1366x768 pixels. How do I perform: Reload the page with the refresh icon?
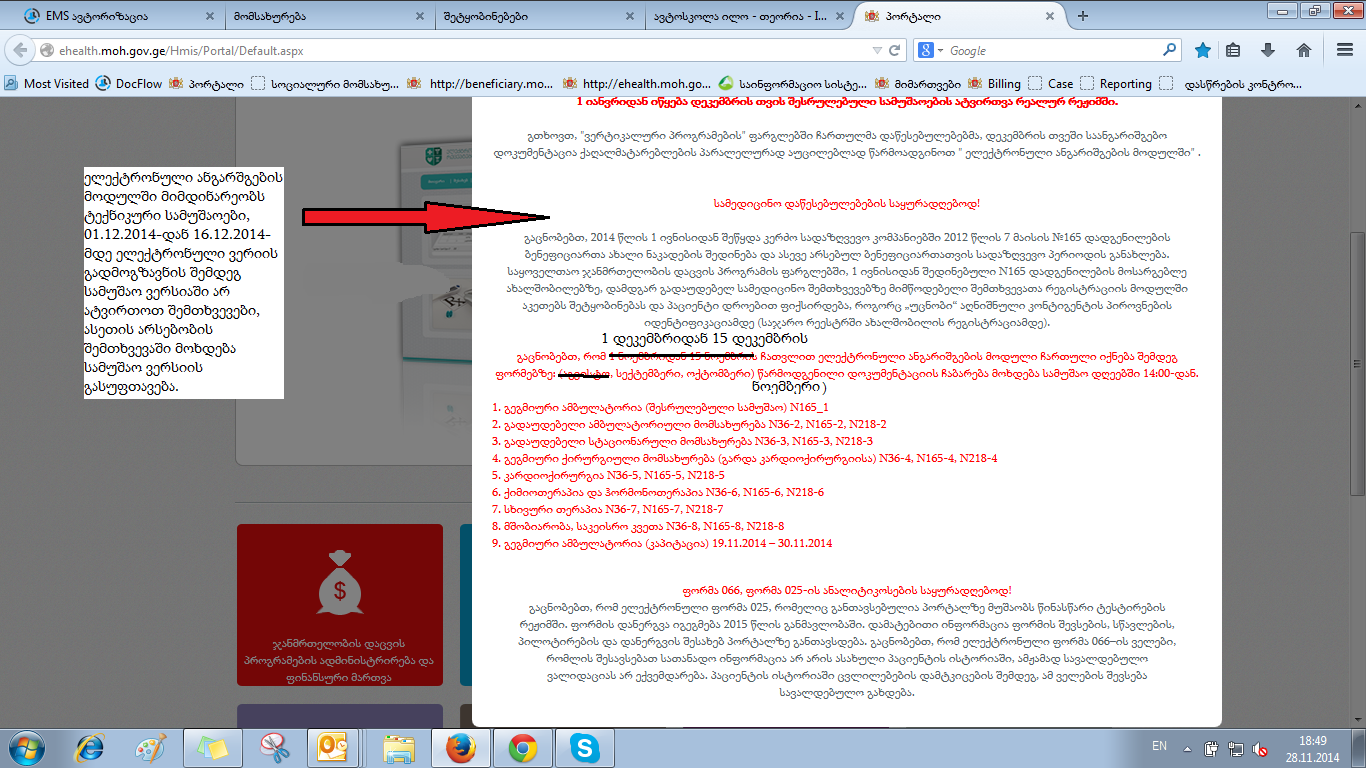point(894,50)
